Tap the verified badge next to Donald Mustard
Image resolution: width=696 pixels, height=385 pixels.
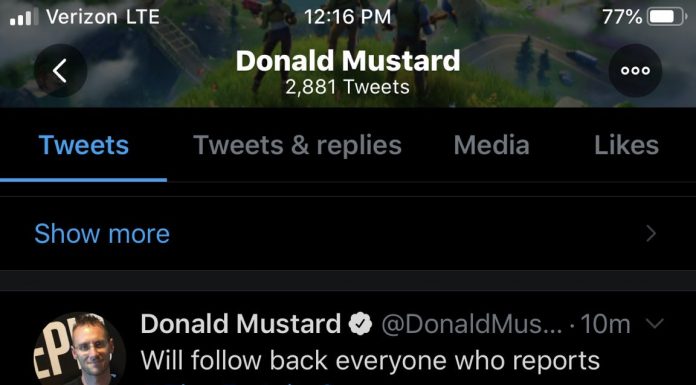click(x=360, y=324)
